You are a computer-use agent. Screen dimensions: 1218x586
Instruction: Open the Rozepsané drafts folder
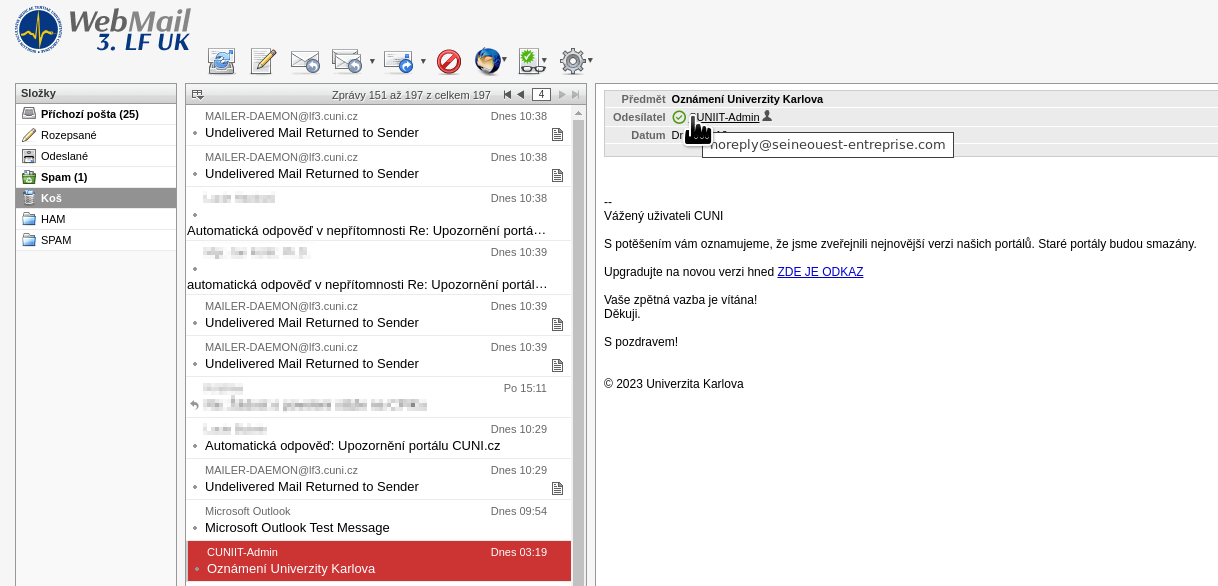(x=96, y=135)
